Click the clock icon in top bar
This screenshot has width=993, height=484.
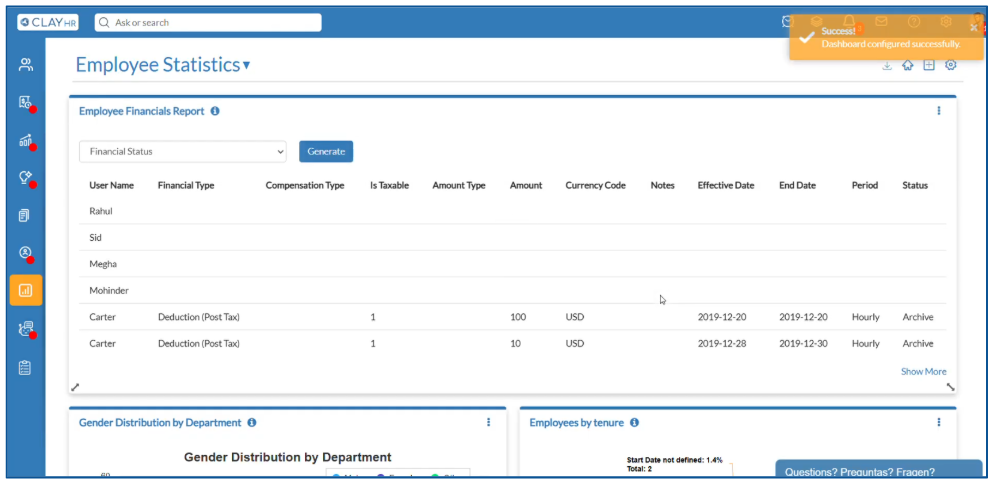tap(788, 22)
